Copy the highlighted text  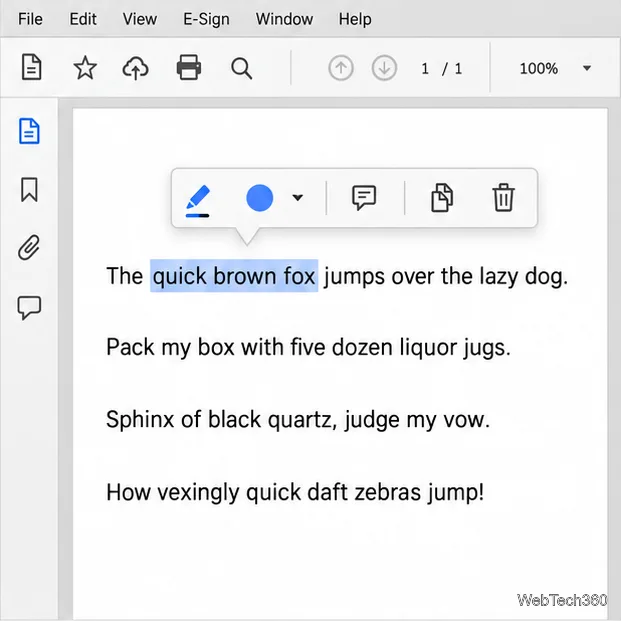(x=442, y=197)
